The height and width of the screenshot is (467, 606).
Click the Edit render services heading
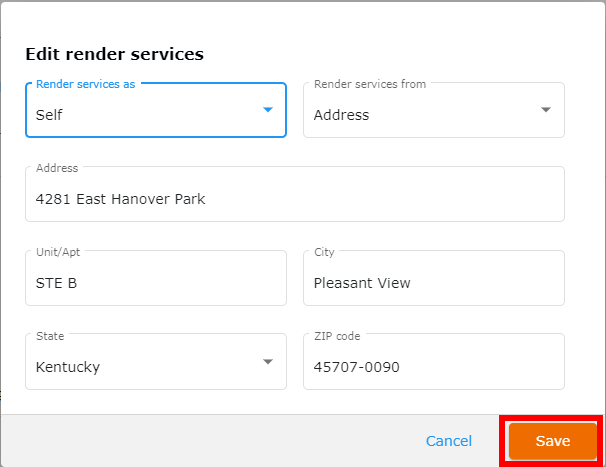[x=114, y=54]
